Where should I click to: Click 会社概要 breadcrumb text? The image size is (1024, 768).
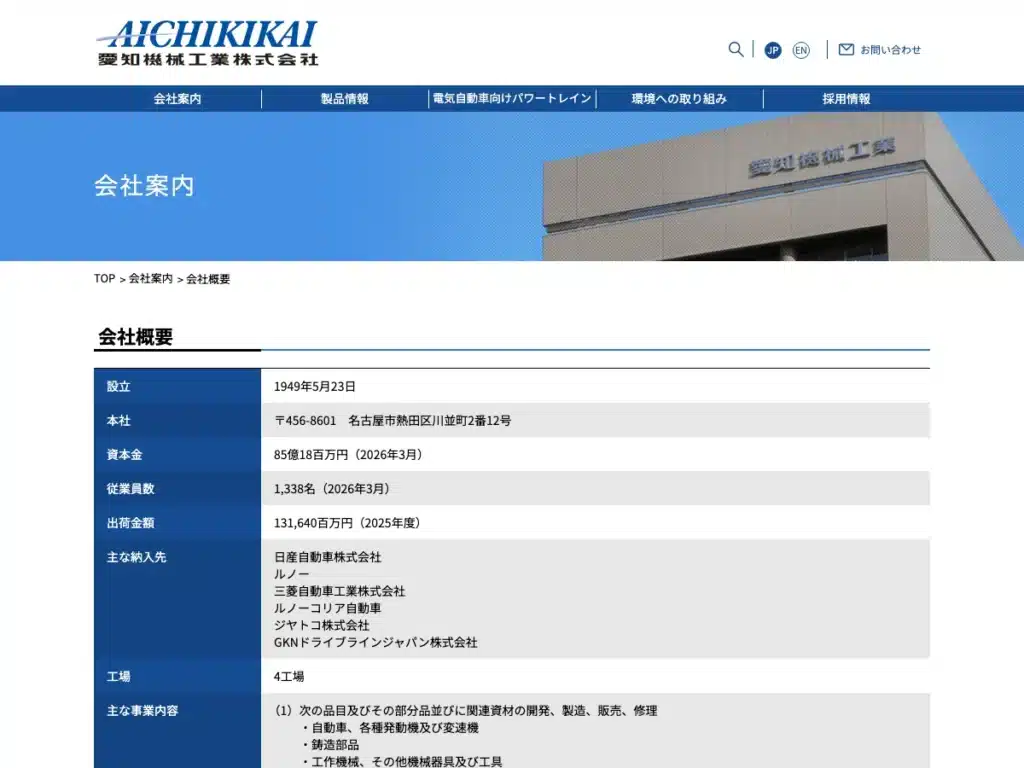[208, 279]
